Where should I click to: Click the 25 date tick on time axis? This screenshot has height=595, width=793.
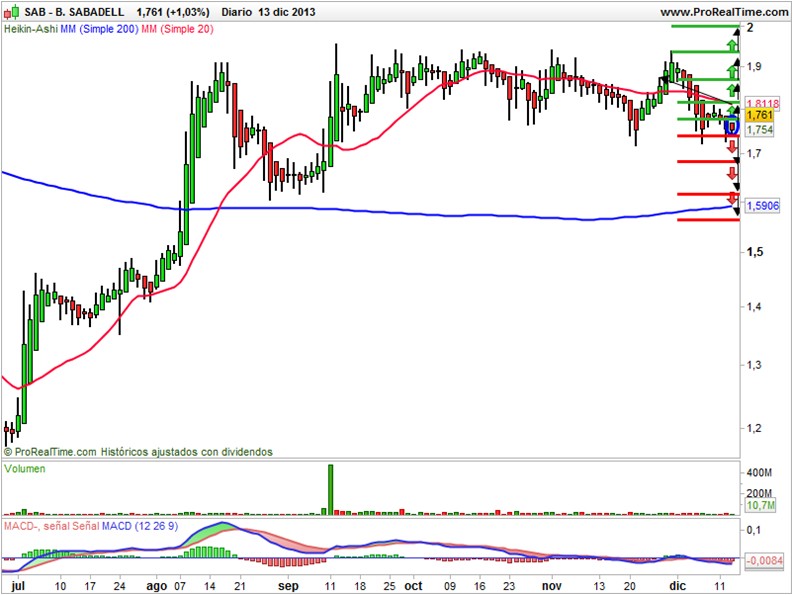389,586
